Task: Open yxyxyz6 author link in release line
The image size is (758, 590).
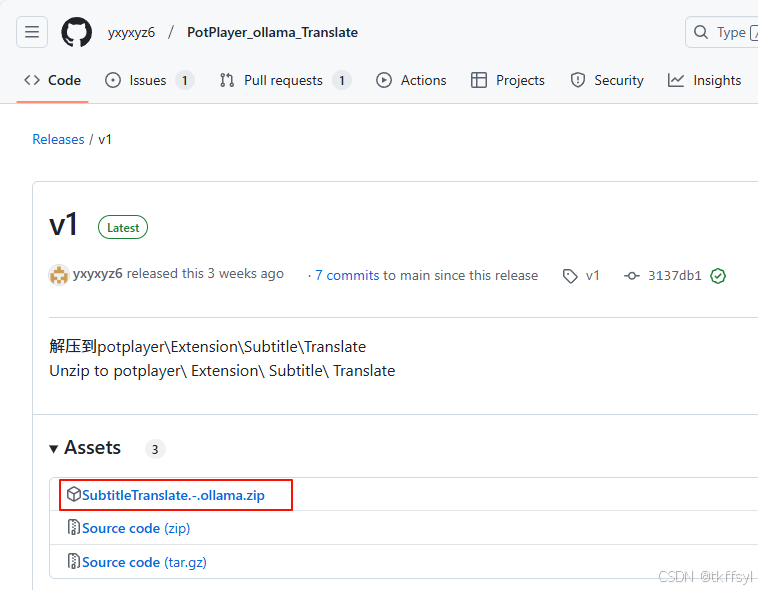Action: [97, 274]
